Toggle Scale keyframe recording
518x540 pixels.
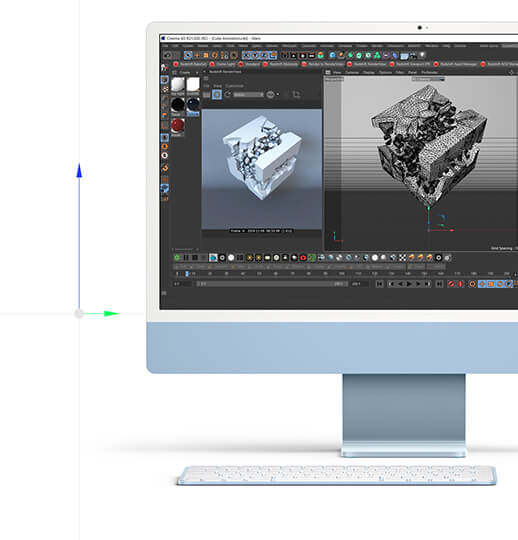[x=491, y=284]
